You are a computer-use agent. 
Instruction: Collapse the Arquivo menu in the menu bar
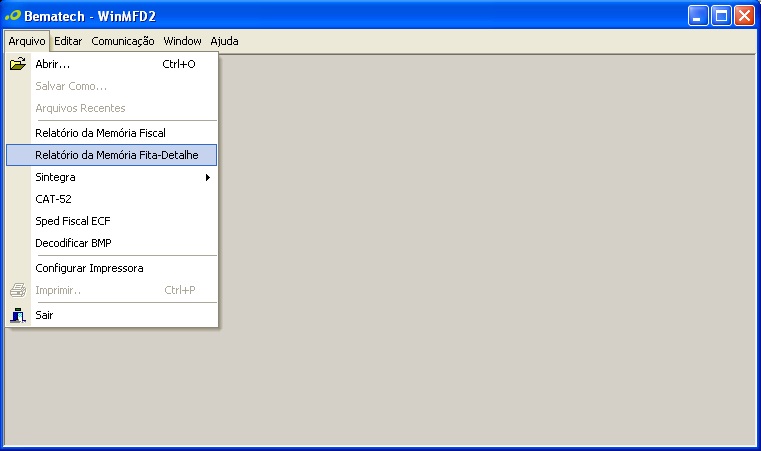[27, 41]
